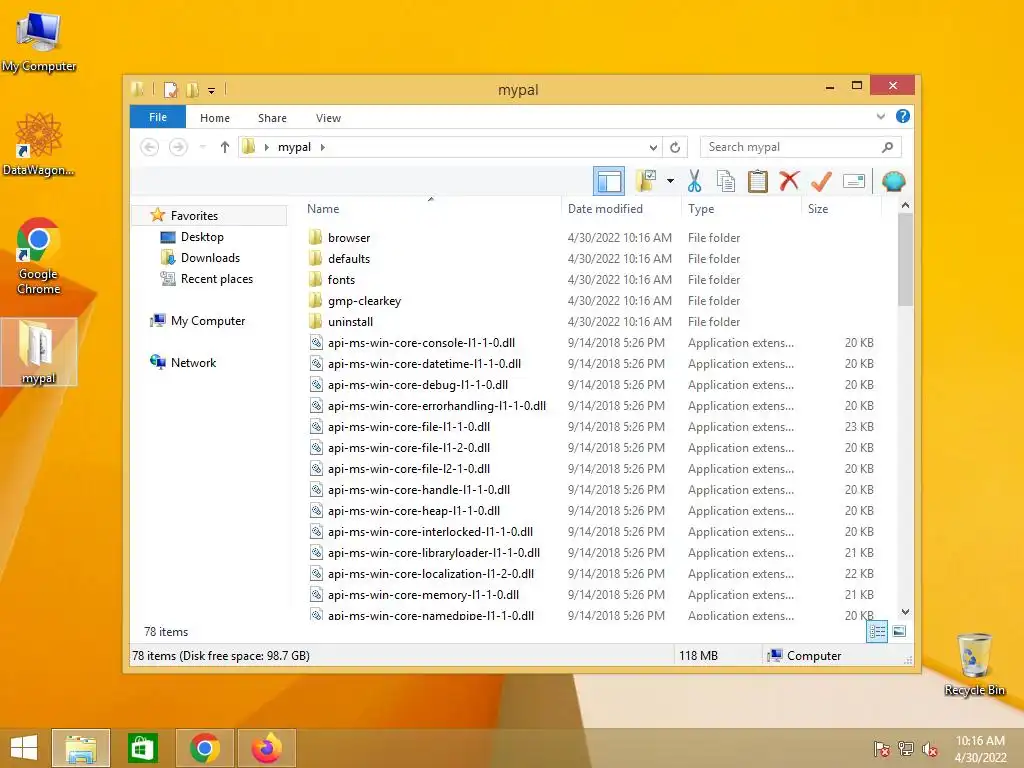
Task: Click the Rename icon in the toolbar
Action: (854, 181)
